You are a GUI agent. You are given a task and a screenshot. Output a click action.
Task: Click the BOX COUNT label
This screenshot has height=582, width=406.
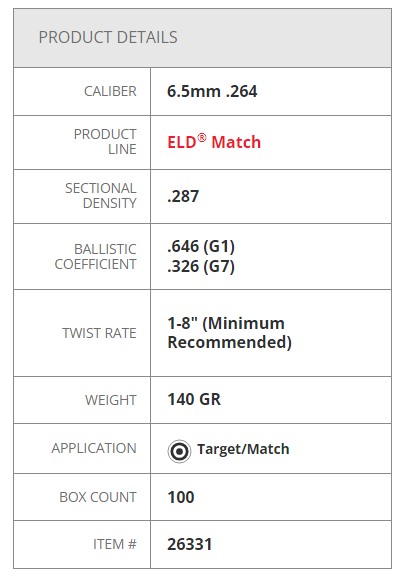[98, 497]
